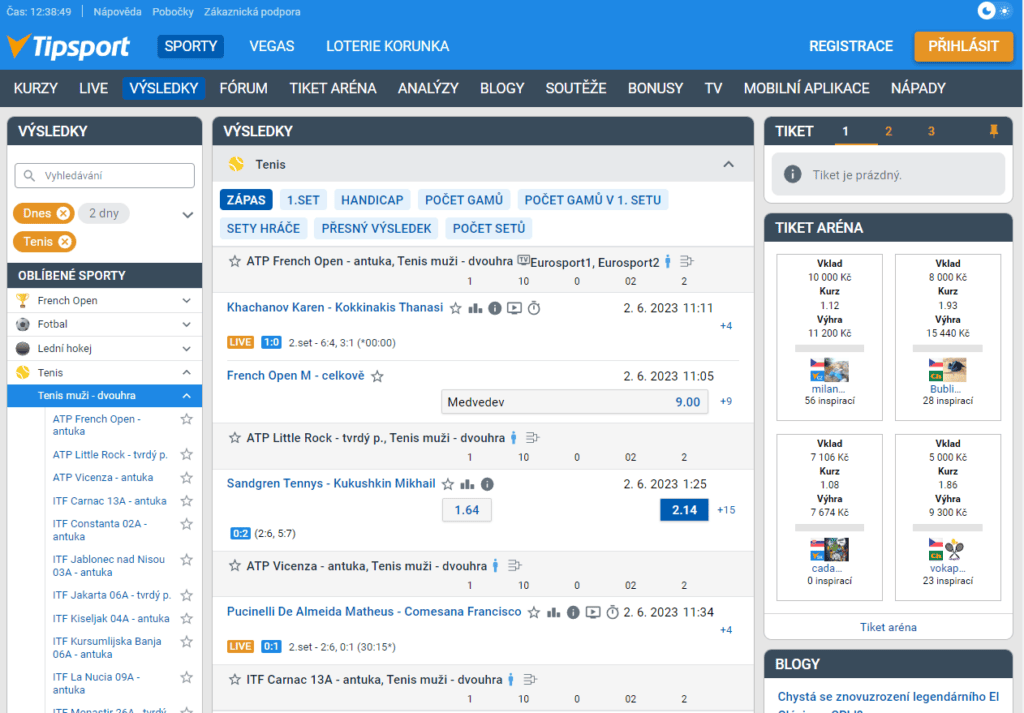Star the Sandgren - Kukushkin match
This screenshot has height=713, width=1024.
point(448,484)
